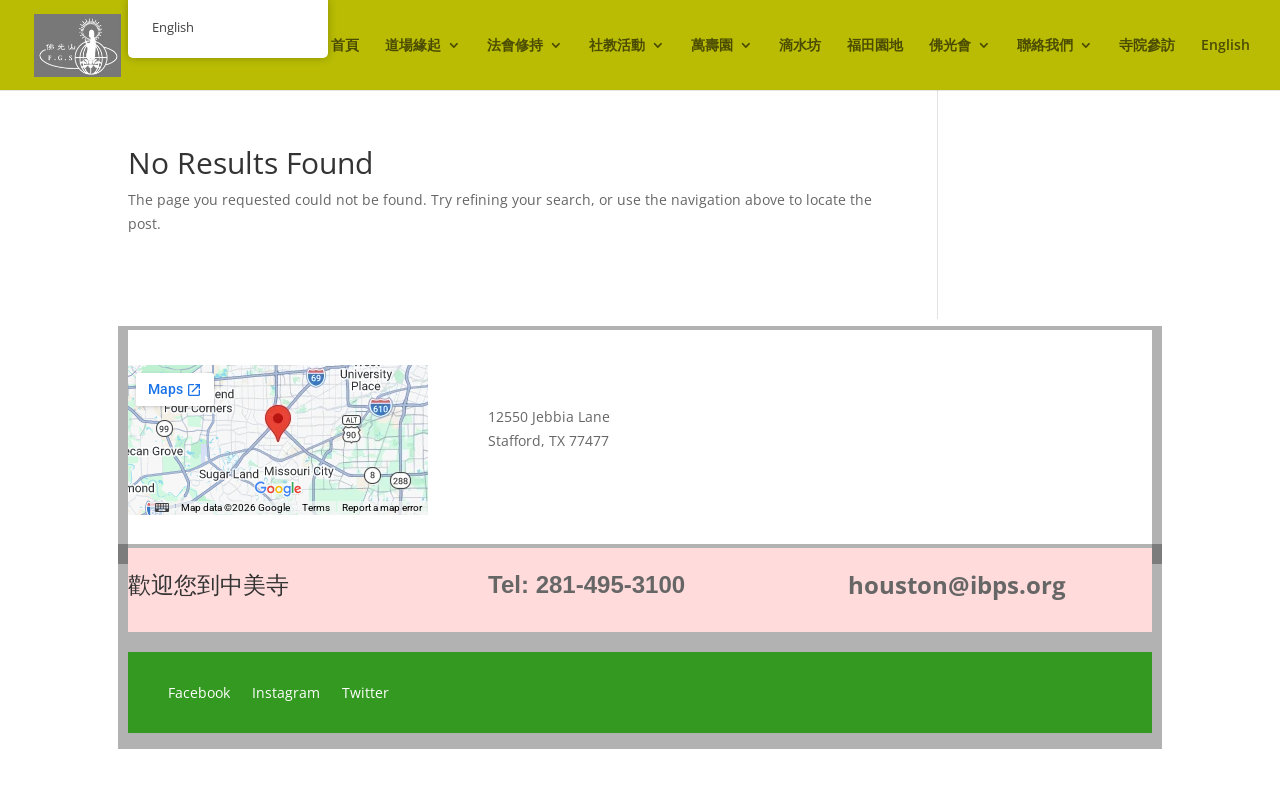Click the map Terms link

coord(316,508)
